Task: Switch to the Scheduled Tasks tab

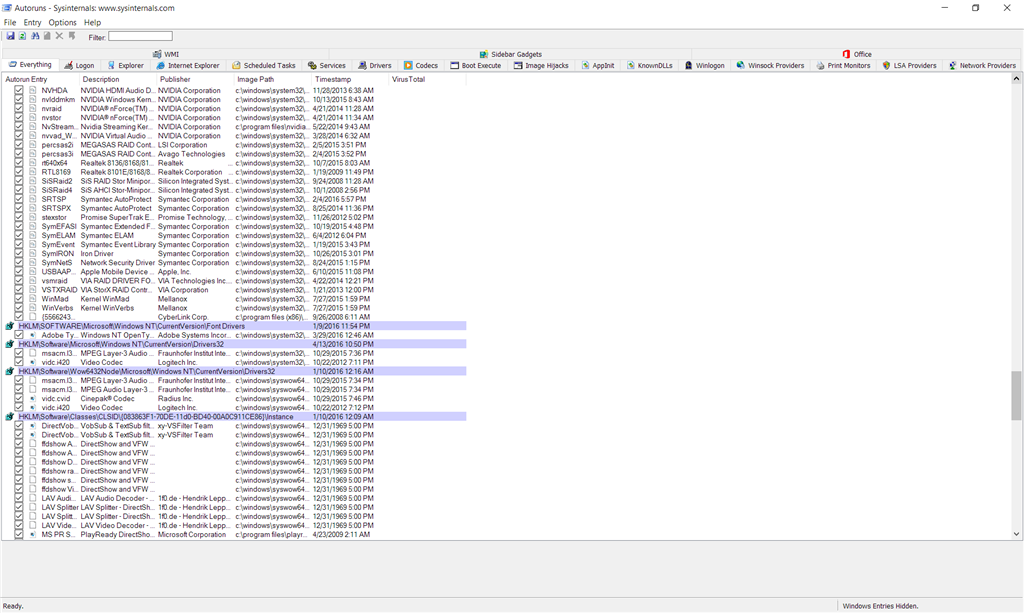Action: [x=264, y=65]
